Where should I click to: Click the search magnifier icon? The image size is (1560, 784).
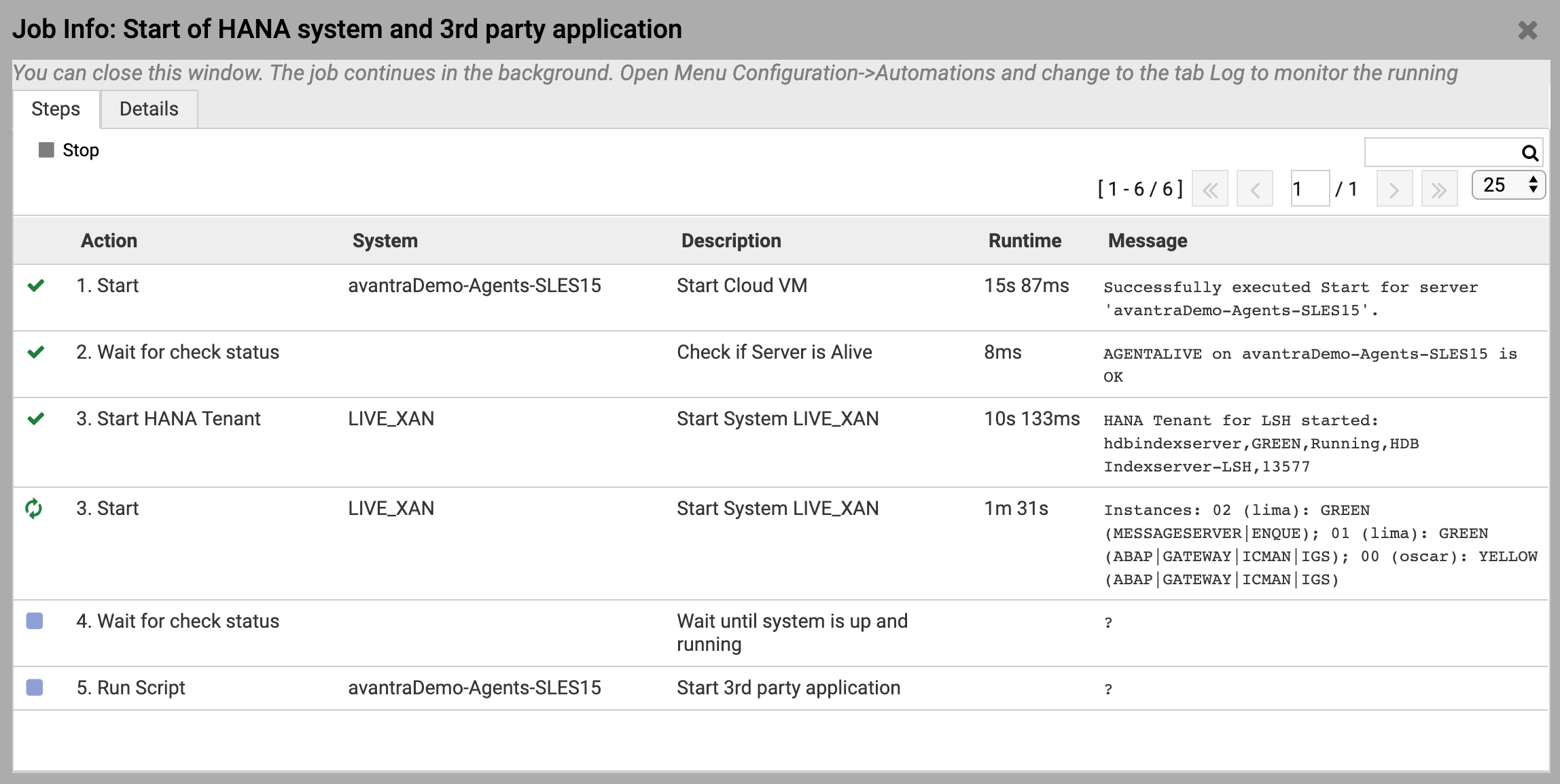coord(1529,153)
